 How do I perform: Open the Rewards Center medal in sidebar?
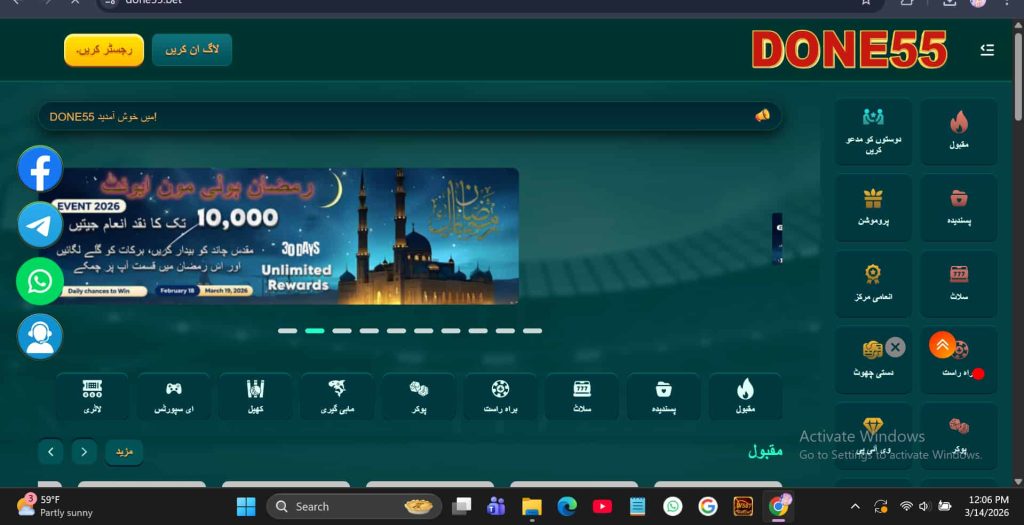pyautogui.click(x=873, y=283)
